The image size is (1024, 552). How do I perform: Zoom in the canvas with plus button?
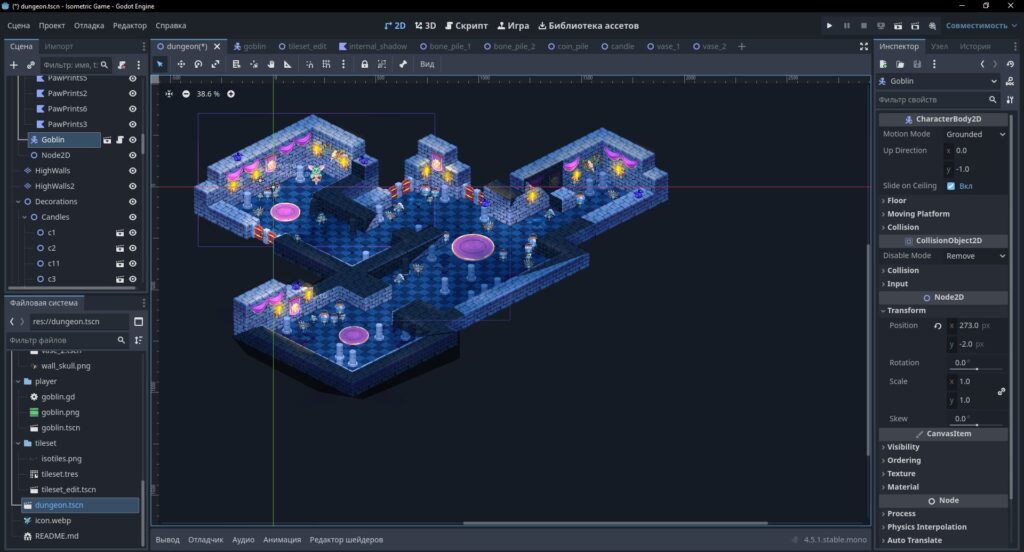(231, 94)
